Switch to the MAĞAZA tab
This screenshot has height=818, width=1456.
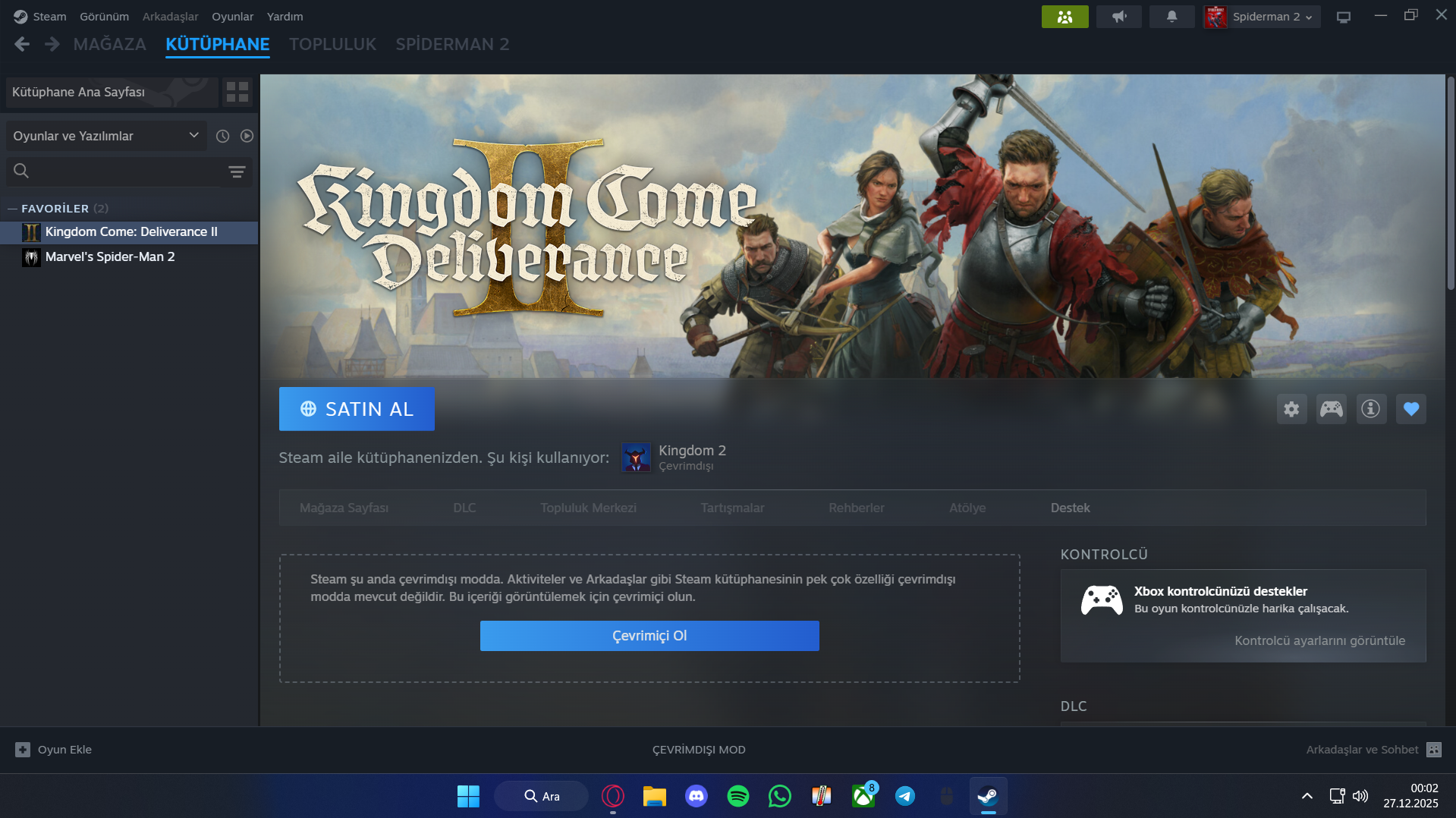tap(110, 45)
